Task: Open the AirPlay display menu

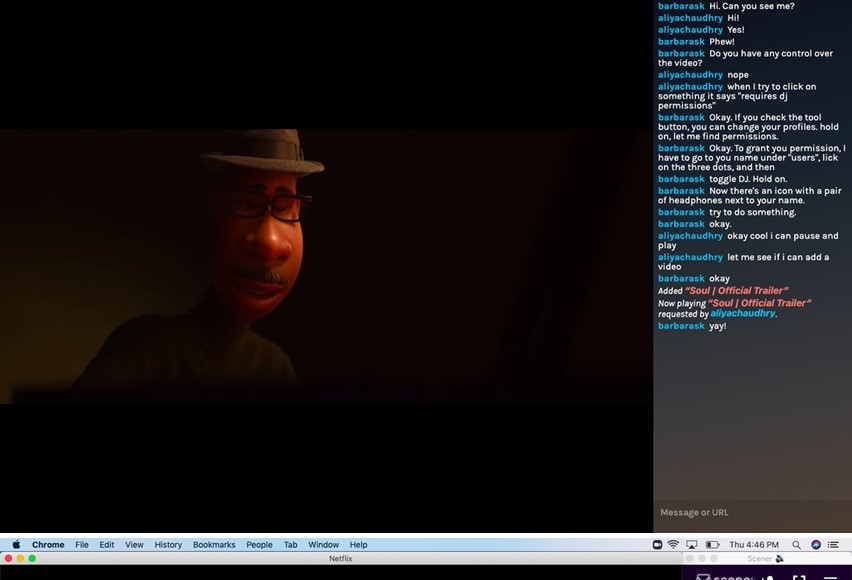Action: pyautogui.click(x=692, y=544)
